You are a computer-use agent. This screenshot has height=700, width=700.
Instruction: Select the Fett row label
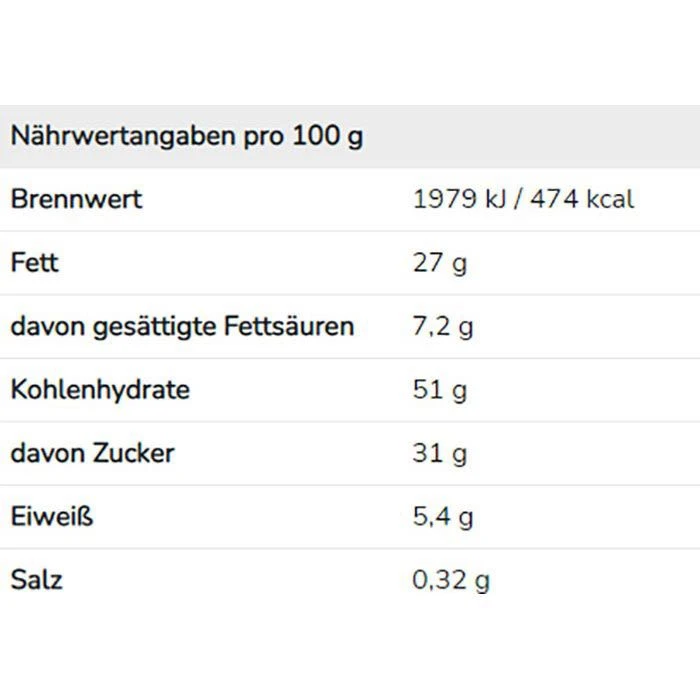35,263
